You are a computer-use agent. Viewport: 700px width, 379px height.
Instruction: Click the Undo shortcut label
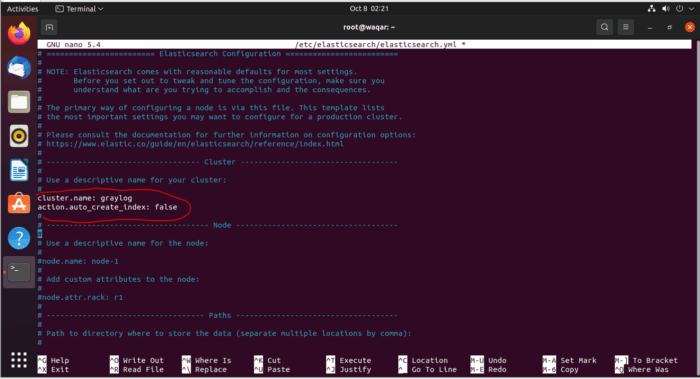497,360
